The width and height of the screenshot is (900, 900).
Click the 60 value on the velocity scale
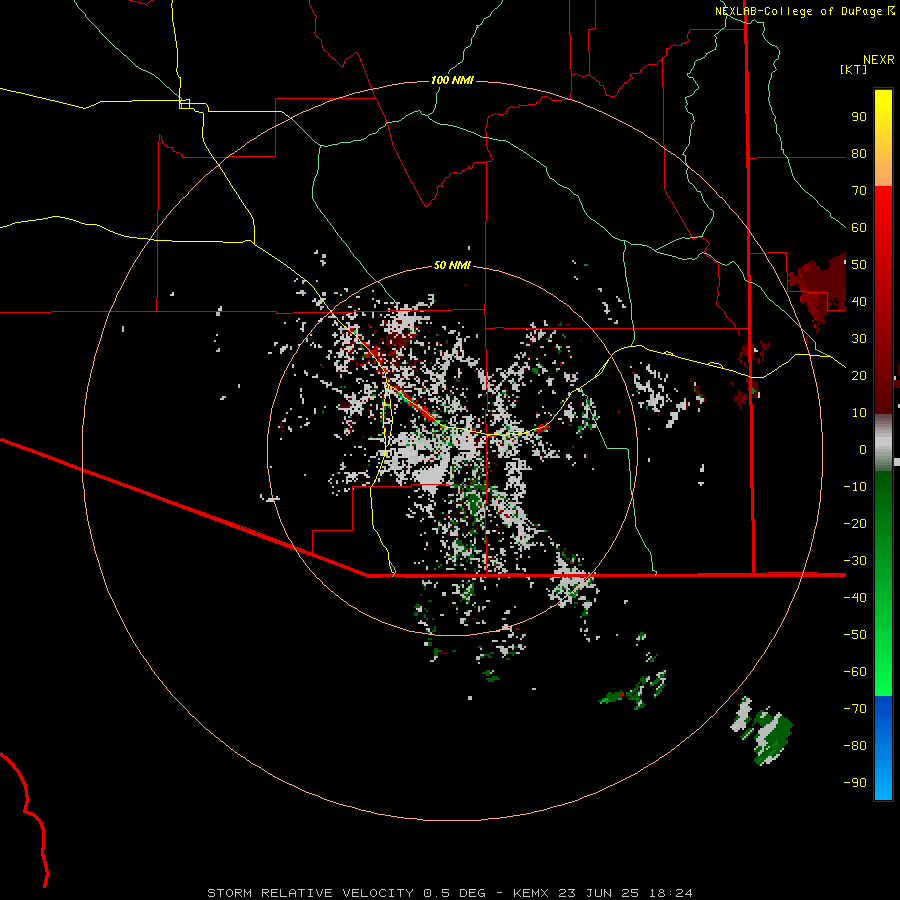point(859,228)
